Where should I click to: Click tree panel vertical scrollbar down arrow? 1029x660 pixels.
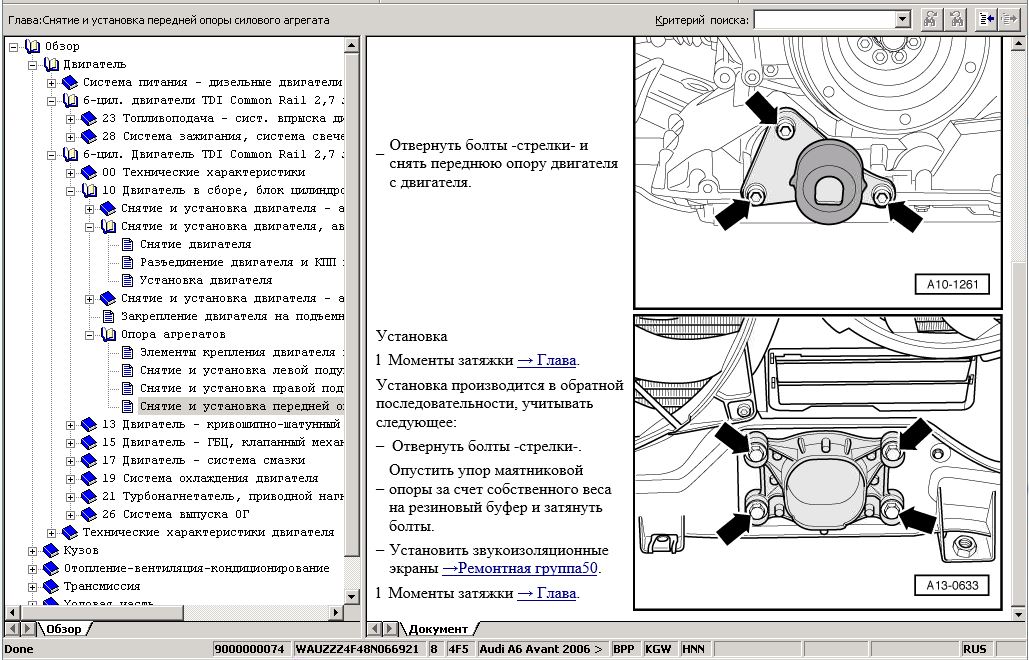pyautogui.click(x=351, y=596)
